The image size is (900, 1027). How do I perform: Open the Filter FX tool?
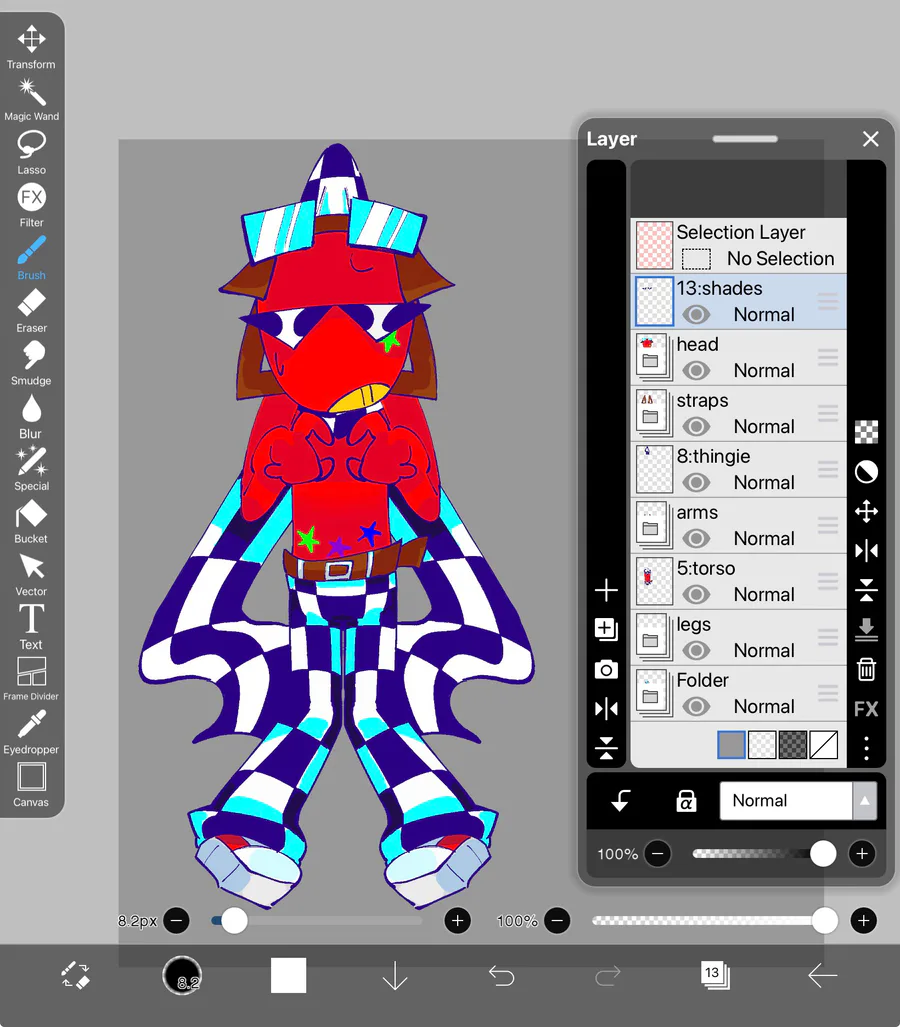click(31, 205)
